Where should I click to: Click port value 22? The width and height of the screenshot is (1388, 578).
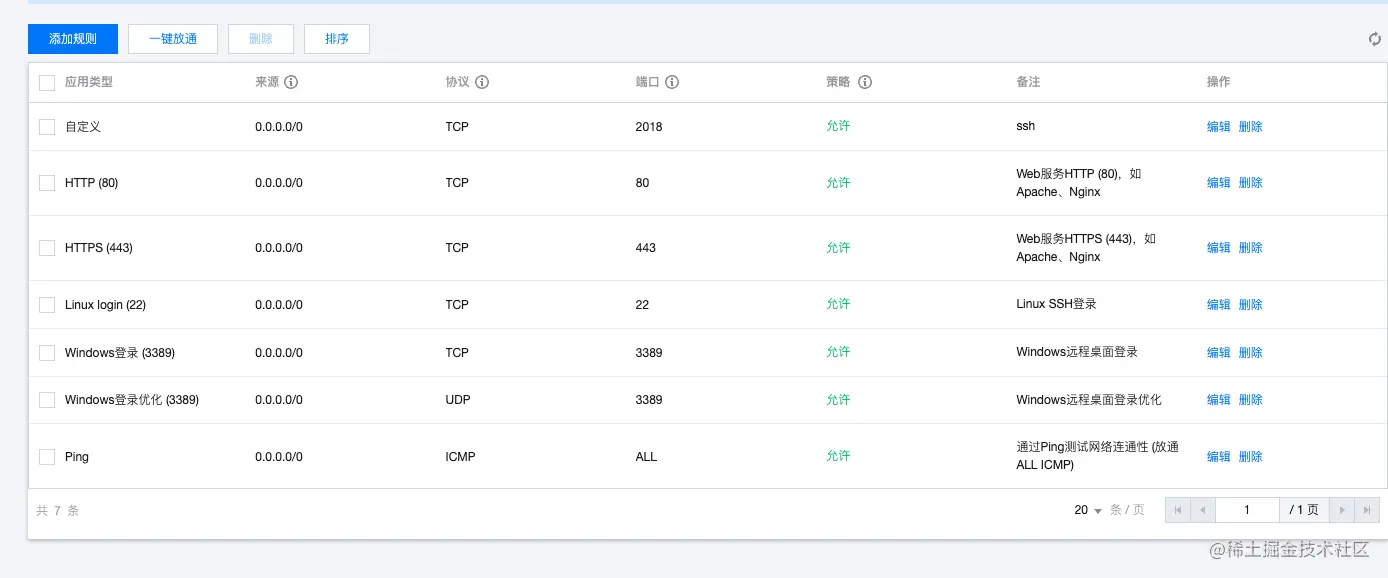[x=642, y=304]
